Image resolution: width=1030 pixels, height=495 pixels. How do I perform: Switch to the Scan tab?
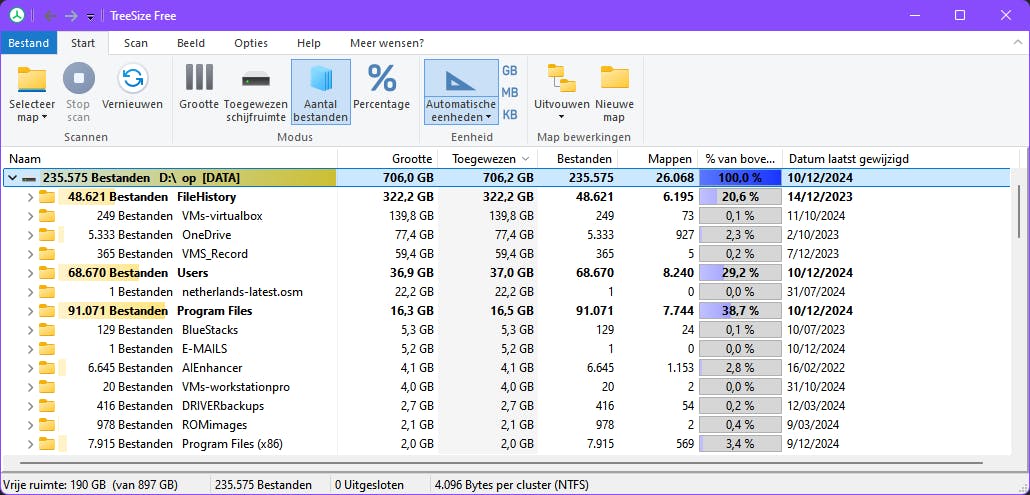pyautogui.click(x=136, y=43)
